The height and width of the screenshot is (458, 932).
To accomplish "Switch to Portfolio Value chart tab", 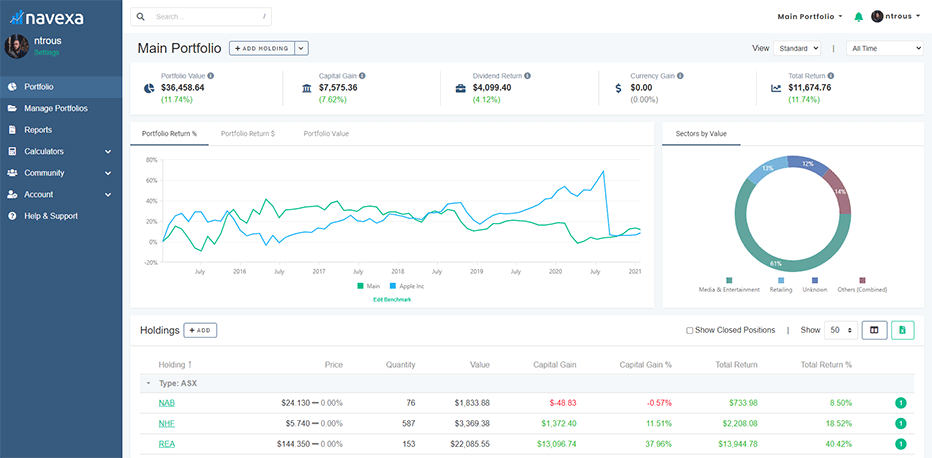I will [x=326, y=133].
